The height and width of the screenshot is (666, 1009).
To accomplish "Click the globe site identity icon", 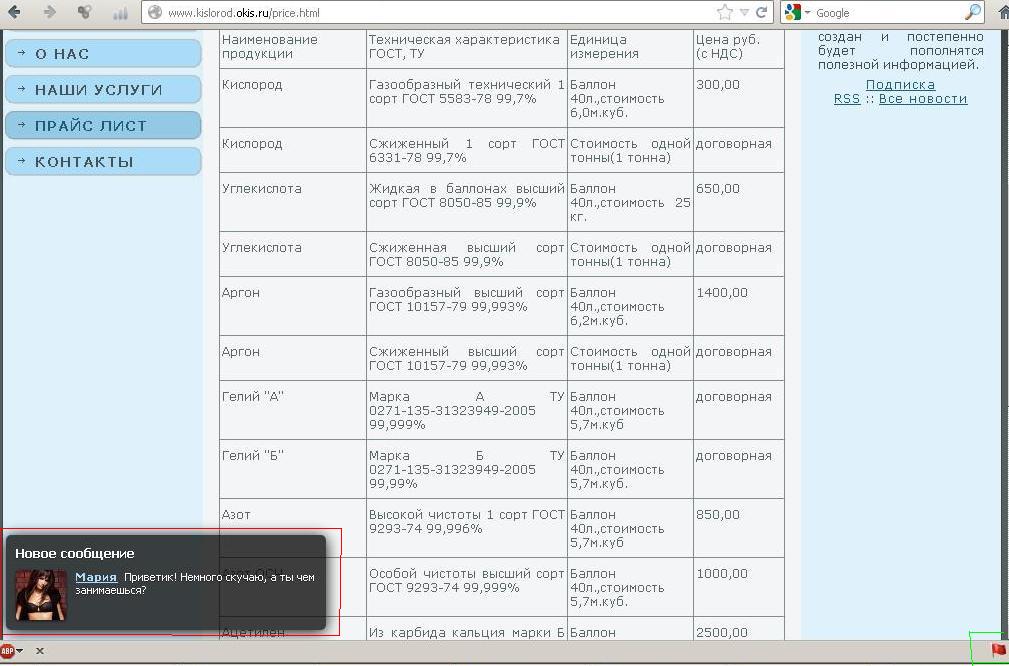I will coord(155,13).
